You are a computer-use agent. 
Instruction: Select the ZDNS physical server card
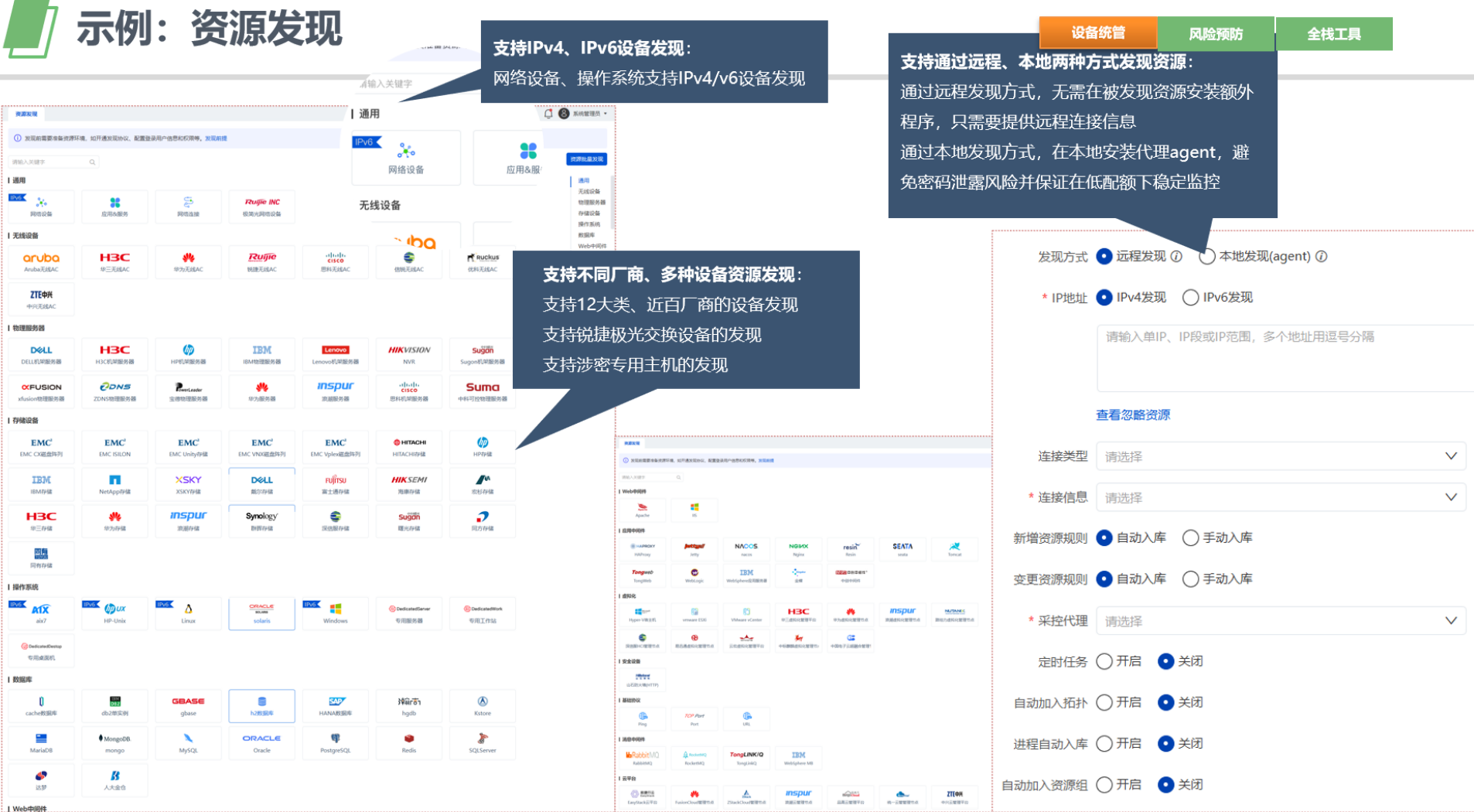114,392
